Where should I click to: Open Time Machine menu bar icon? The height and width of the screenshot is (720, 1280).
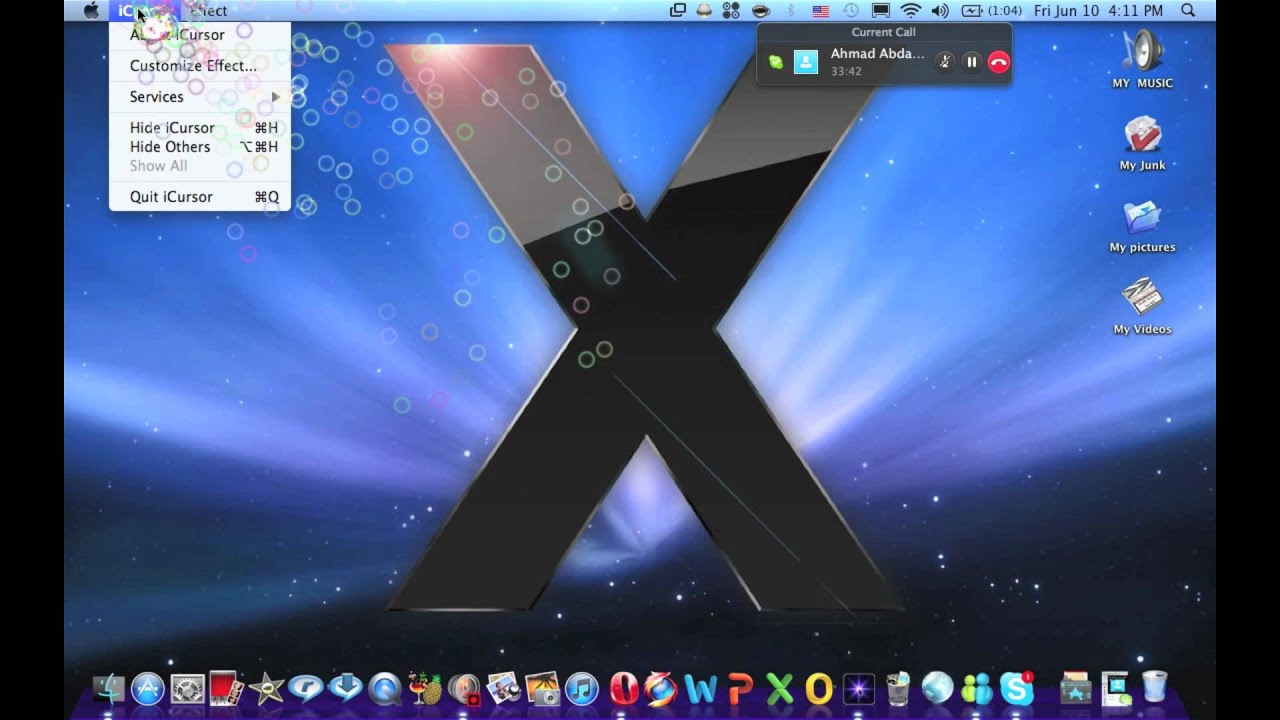pyautogui.click(x=850, y=10)
